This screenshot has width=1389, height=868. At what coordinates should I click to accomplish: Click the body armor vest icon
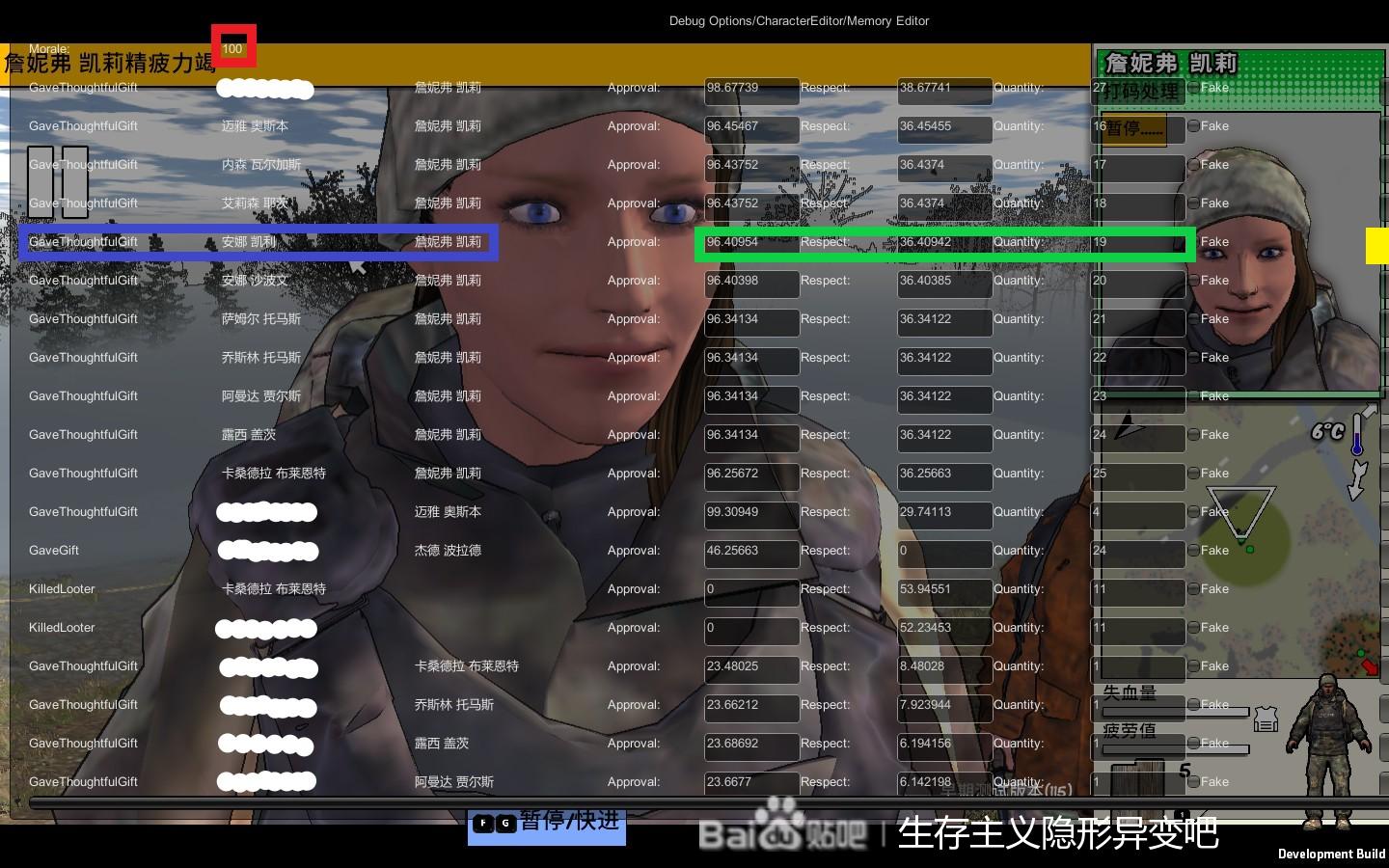click(x=1266, y=719)
